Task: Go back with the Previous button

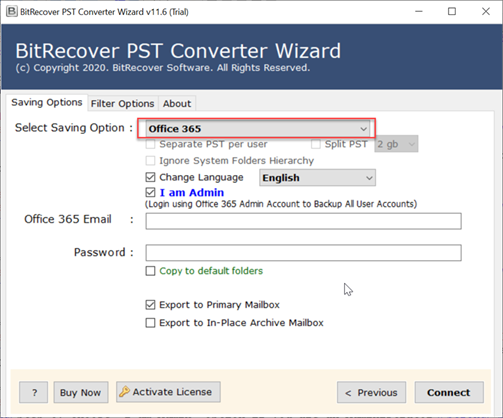Action: click(x=371, y=392)
